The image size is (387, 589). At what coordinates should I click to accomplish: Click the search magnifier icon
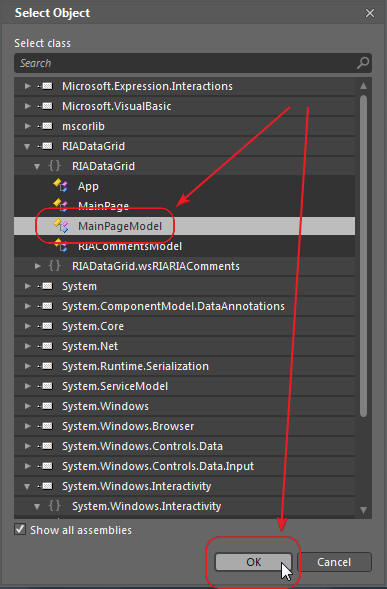363,63
